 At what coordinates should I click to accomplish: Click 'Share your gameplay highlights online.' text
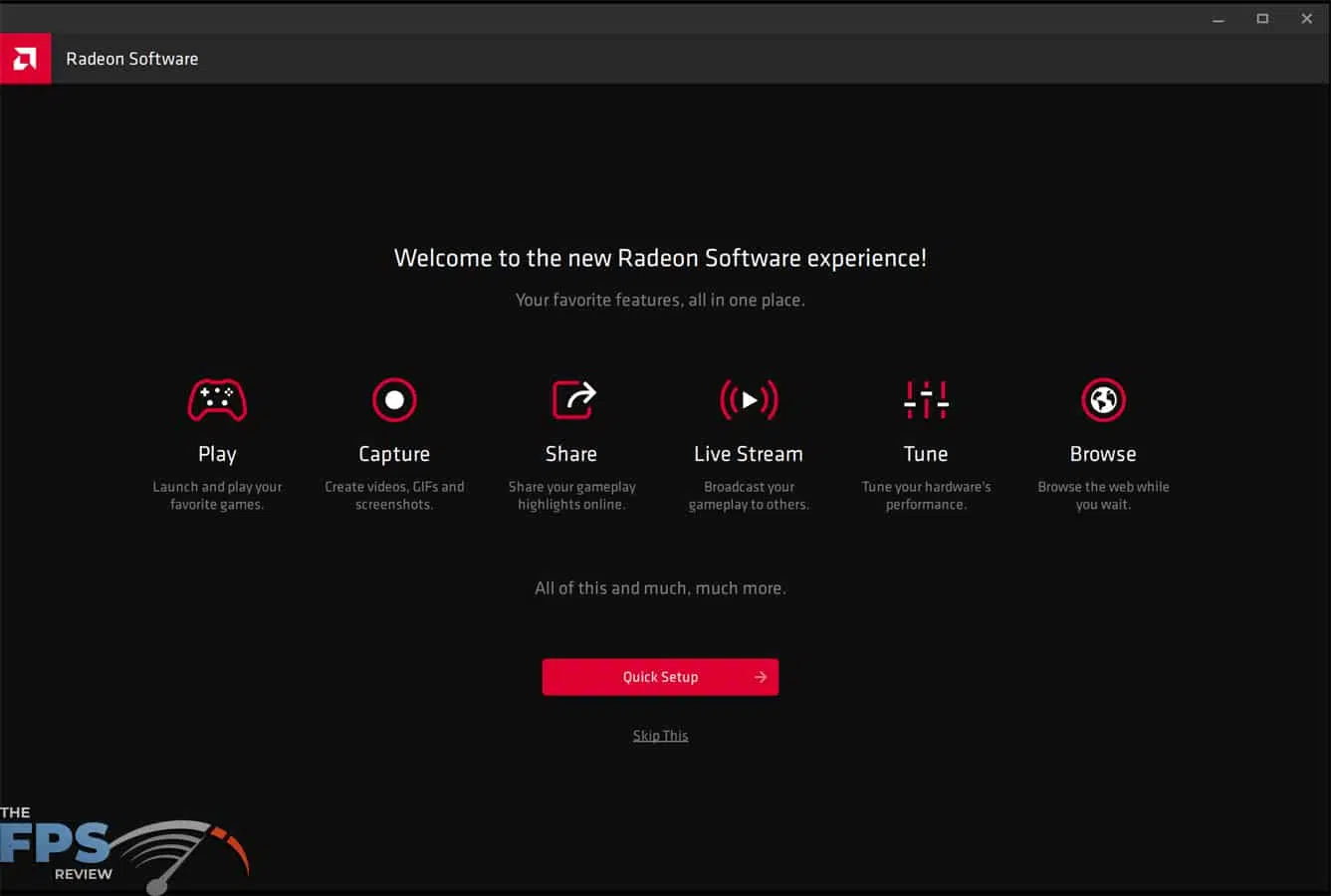coord(571,496)
